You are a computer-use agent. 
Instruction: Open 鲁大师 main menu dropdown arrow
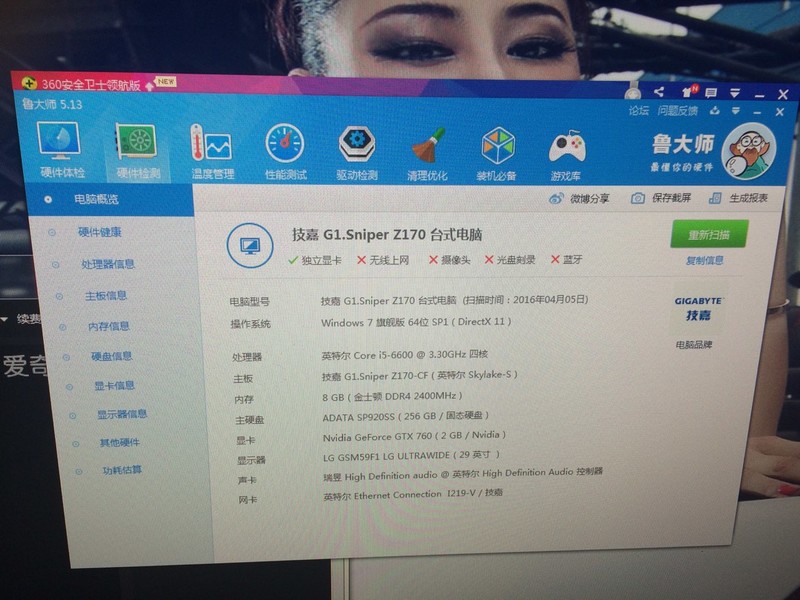tap(736, 111)
